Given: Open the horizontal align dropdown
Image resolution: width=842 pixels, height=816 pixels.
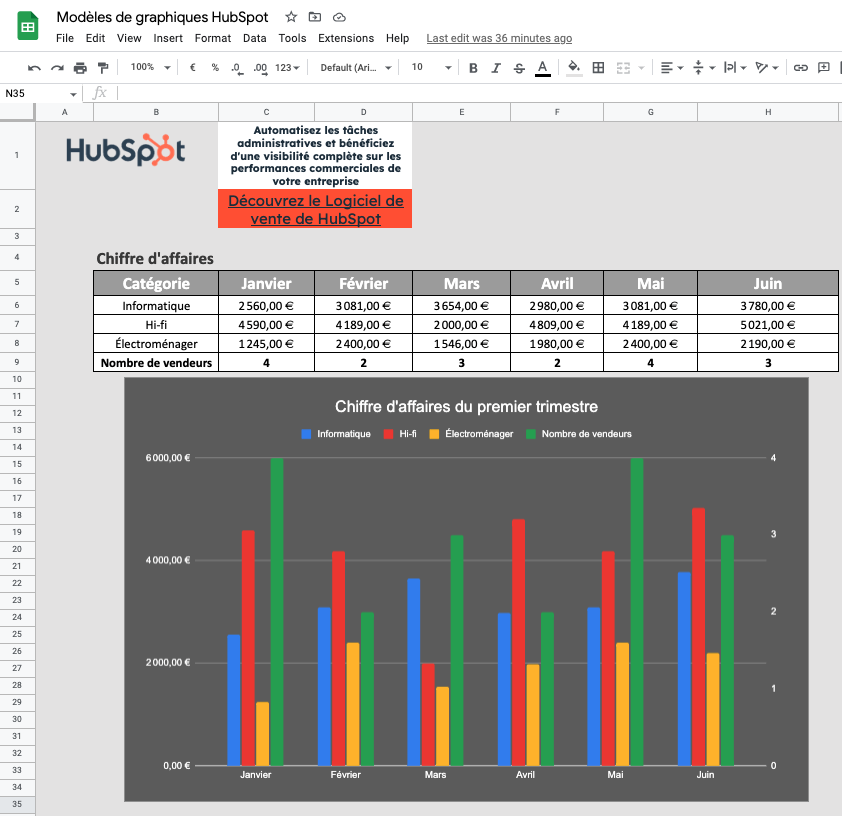Looking at the screenshot, I should point(671,68).
